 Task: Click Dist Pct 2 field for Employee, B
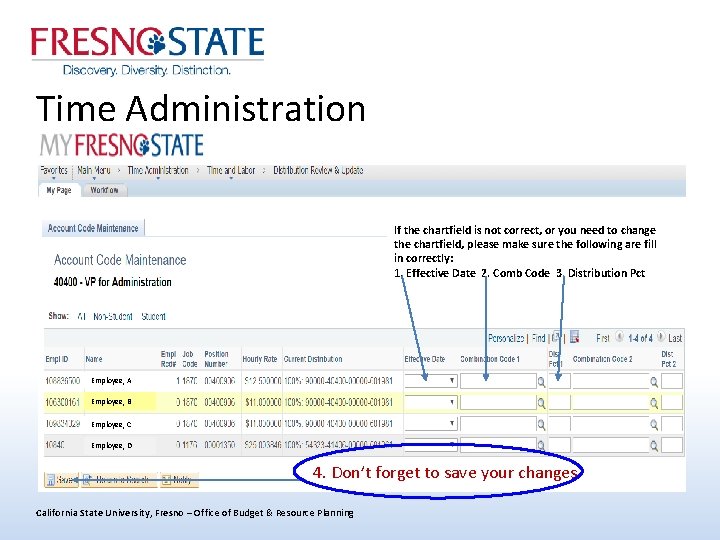(x=672, y=403)
